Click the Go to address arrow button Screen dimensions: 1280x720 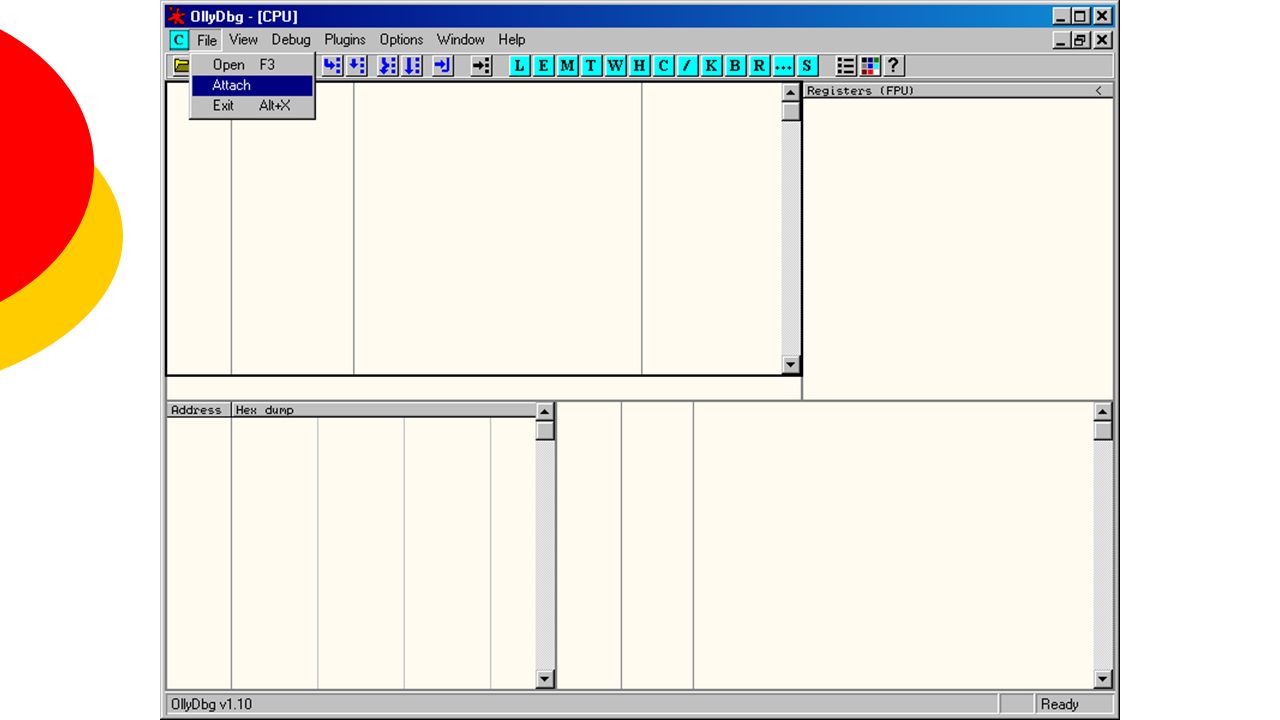[482, 66]
